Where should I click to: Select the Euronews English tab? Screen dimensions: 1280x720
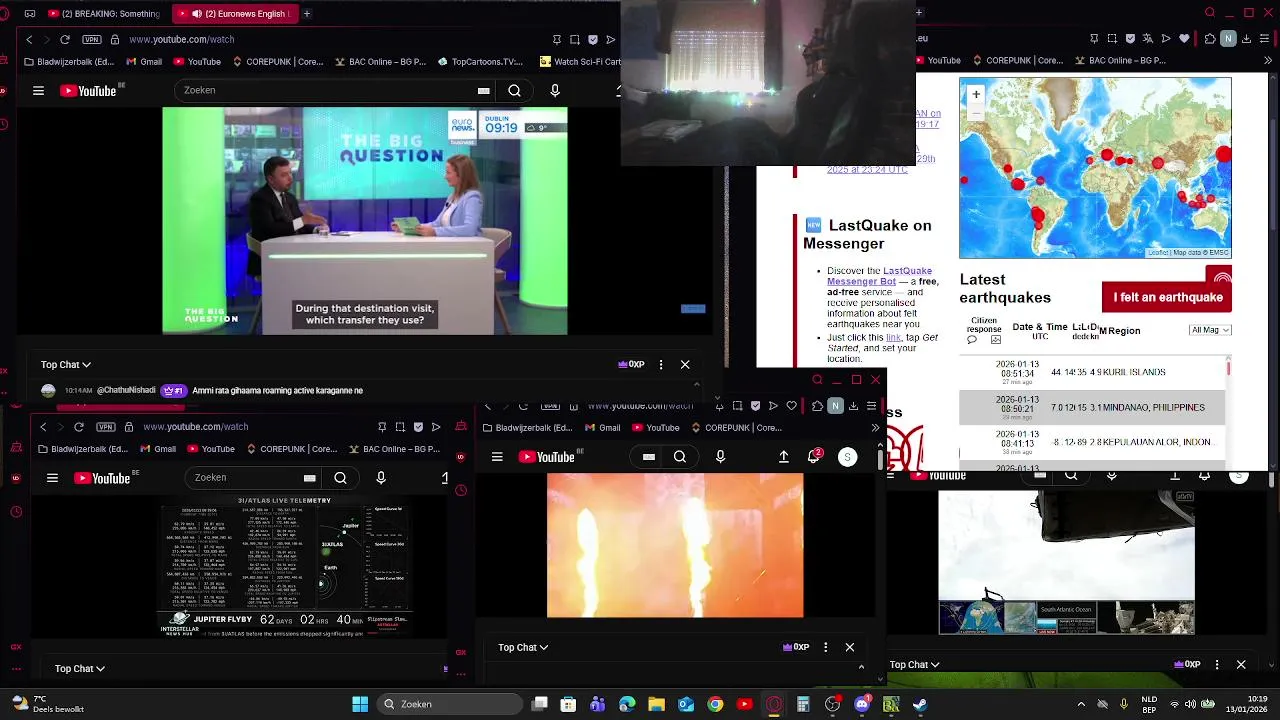(x=233, y=14)
